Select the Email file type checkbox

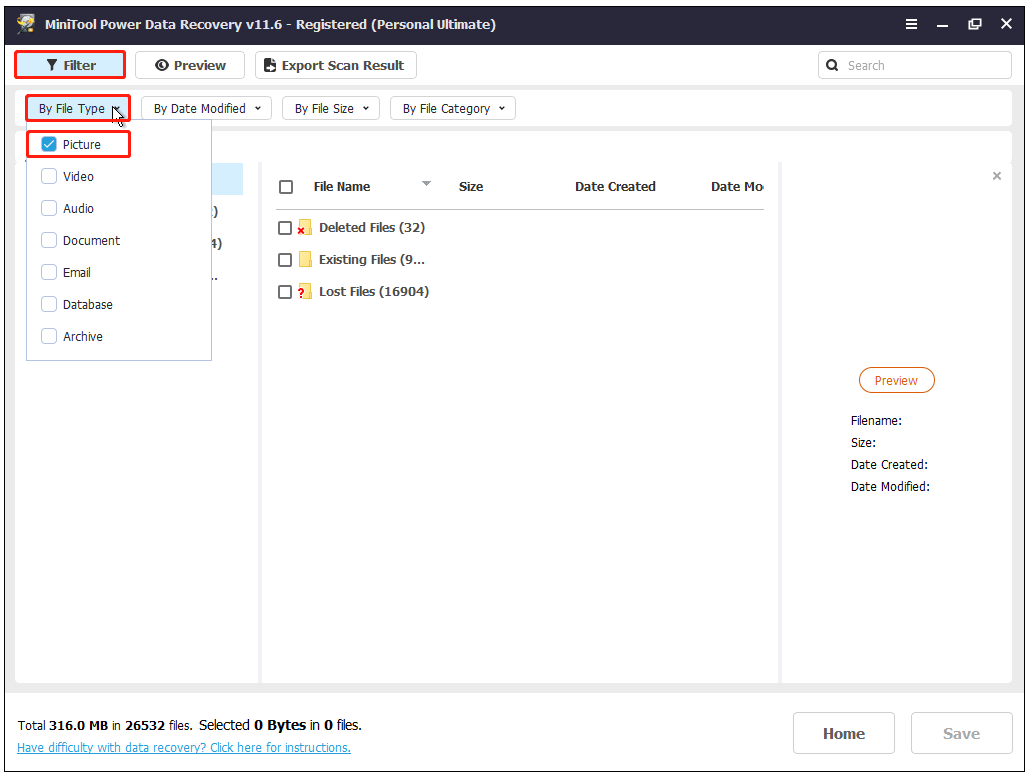click(49, 272)
